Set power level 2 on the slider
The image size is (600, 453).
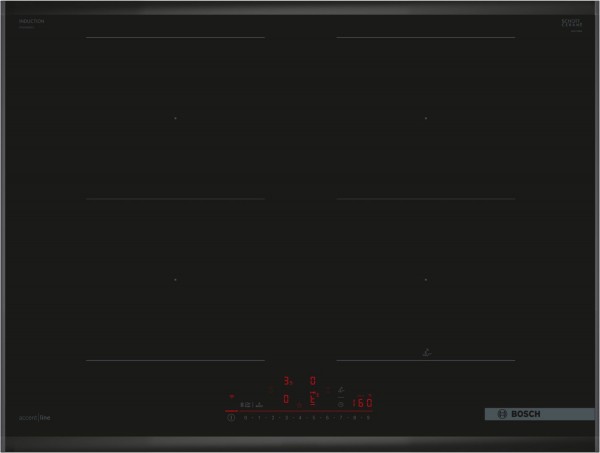(x=273, y=418)
